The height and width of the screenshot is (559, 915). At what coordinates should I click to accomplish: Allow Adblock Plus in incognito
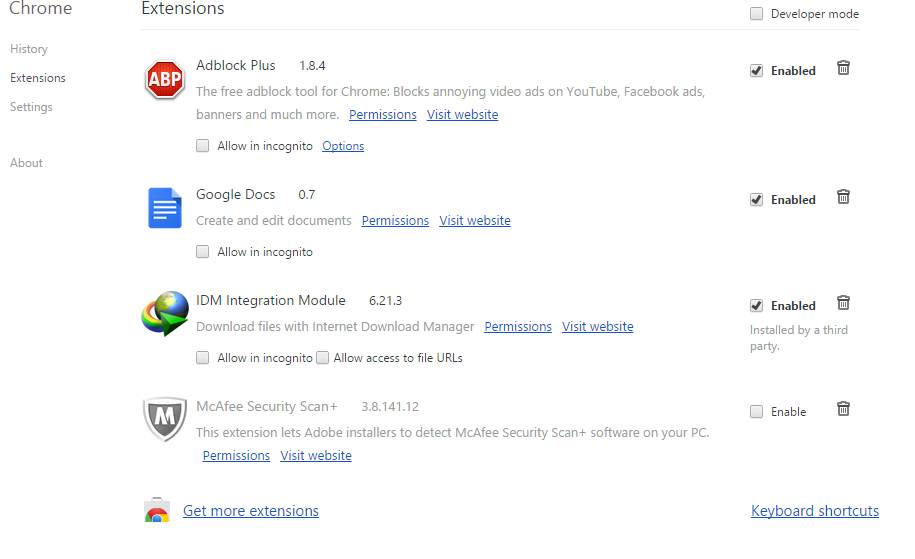(x=202, y=145)
